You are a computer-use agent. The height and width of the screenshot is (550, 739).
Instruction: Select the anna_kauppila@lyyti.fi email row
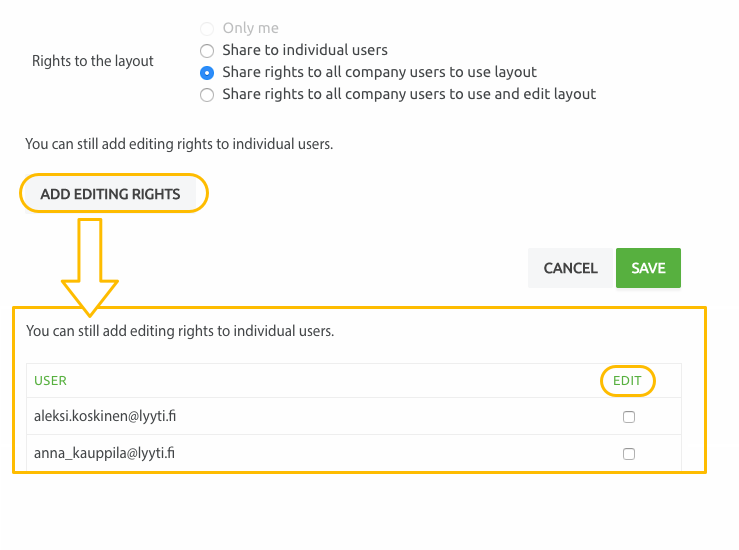(354, 453)
